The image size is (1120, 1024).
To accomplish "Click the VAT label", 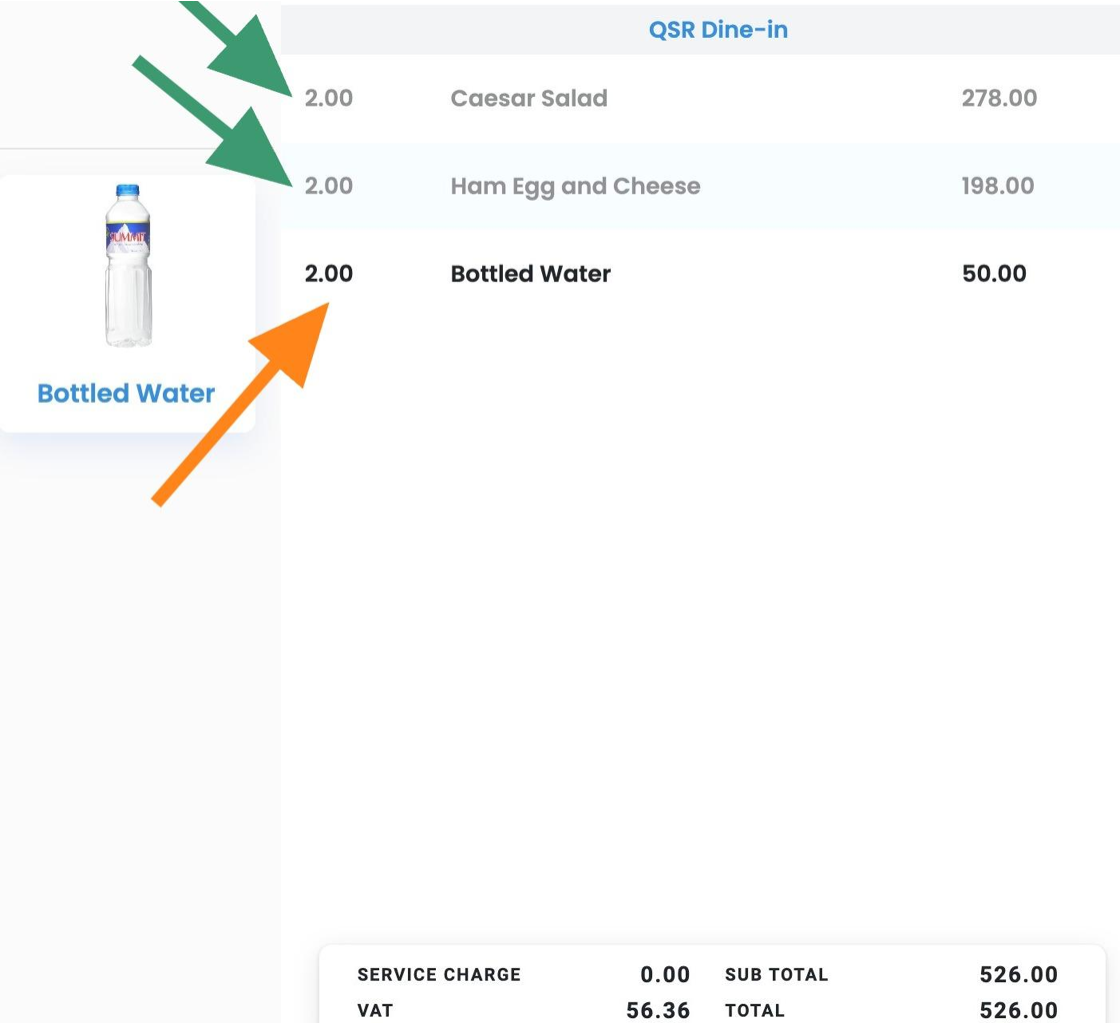I will click(x=375, y=1011).
